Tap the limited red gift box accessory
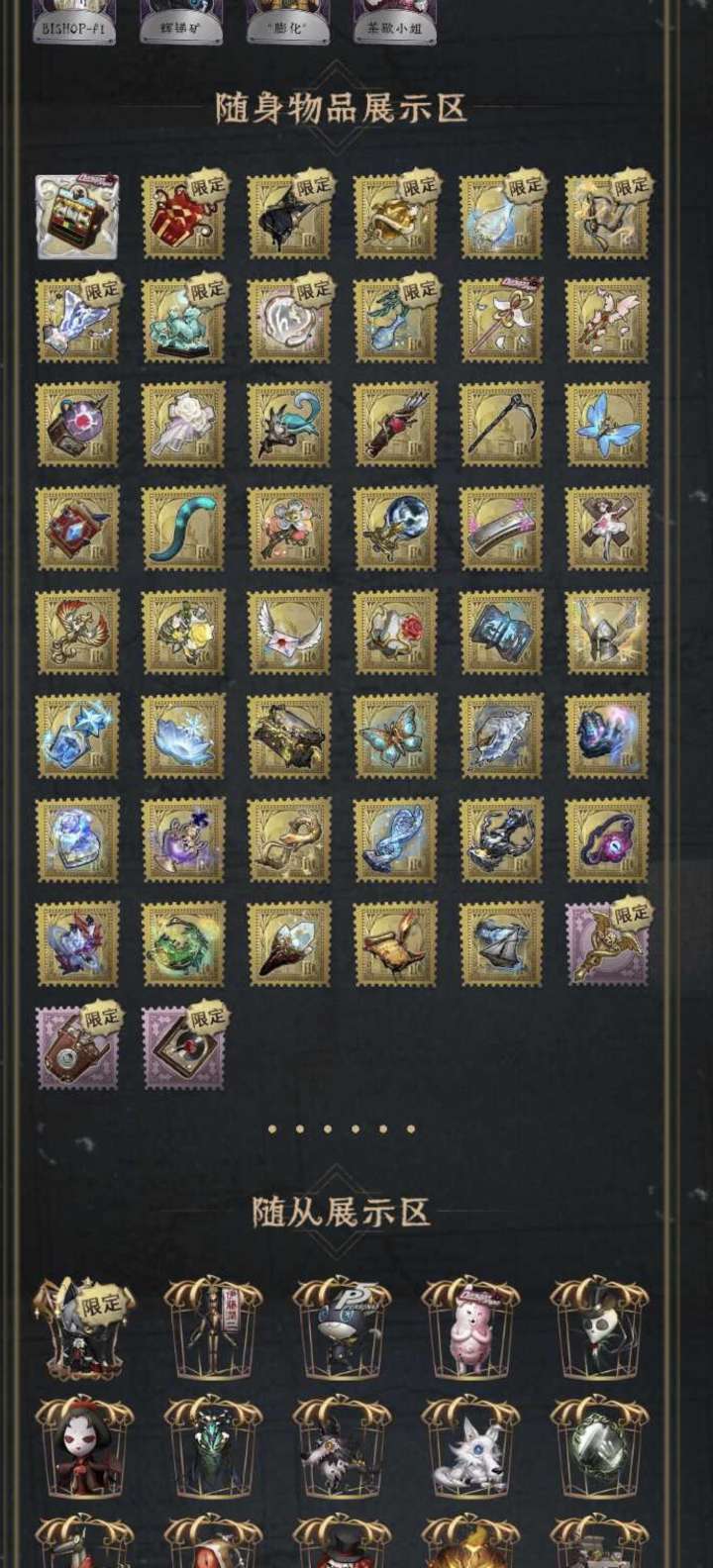The height and width of the screenshot is (1568, 713). pyautogui.click(x=183, y=218)
